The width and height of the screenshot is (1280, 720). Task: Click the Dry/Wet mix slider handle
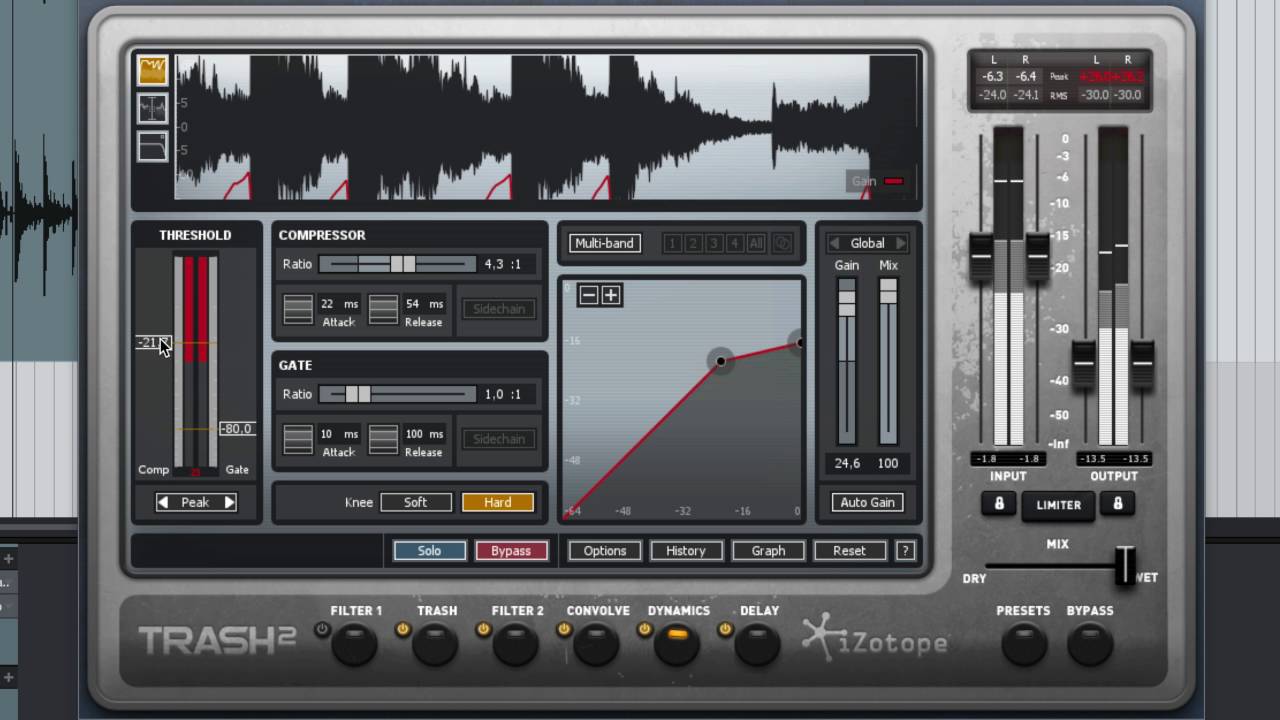pyautogui.click(x=1126, y=566)
